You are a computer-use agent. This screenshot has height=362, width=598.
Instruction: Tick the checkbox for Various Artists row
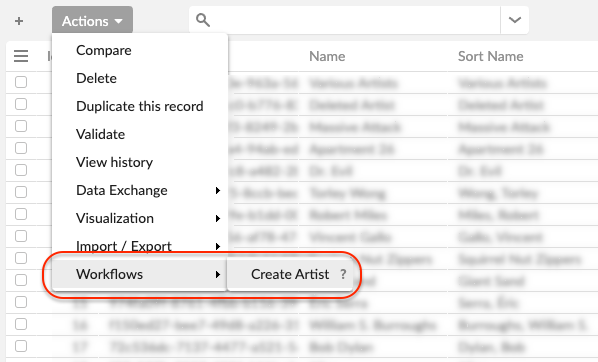coord(21,82)
